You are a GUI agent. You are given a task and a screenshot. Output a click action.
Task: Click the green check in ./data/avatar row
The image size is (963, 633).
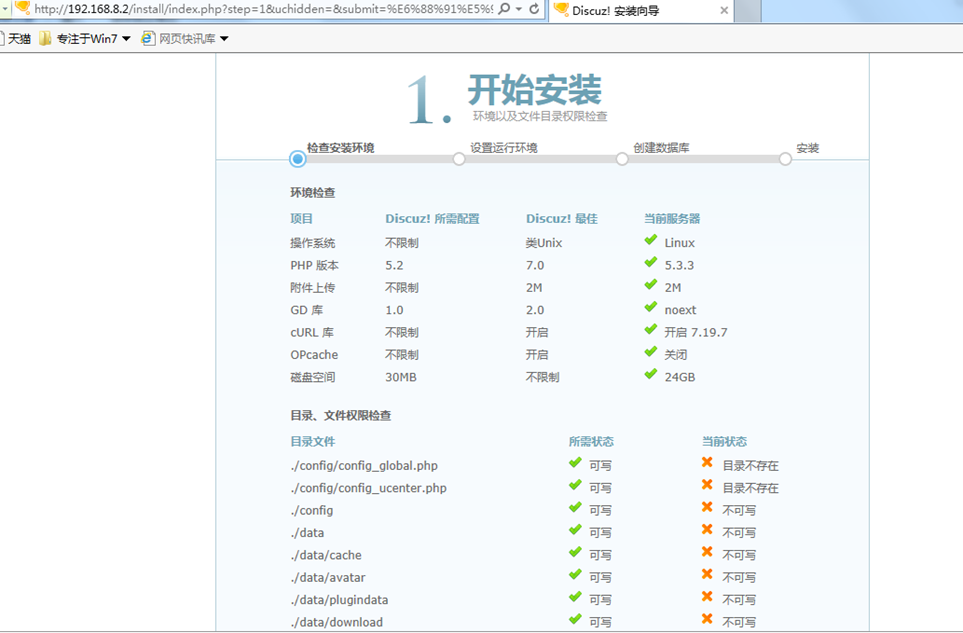point(575,575)
